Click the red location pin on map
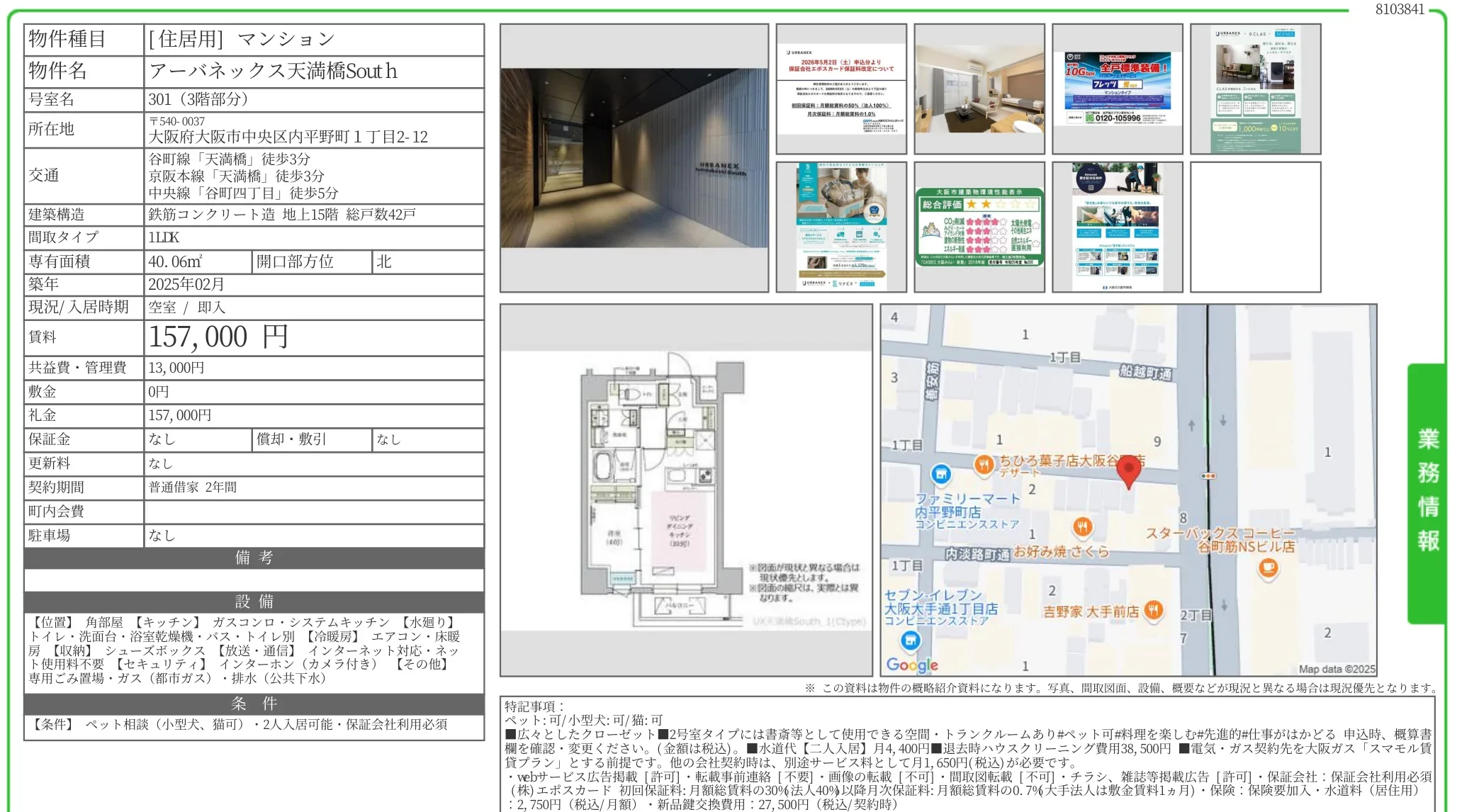The height and width of the screenshot is (812, 1457). click(x=1128, y=471)
